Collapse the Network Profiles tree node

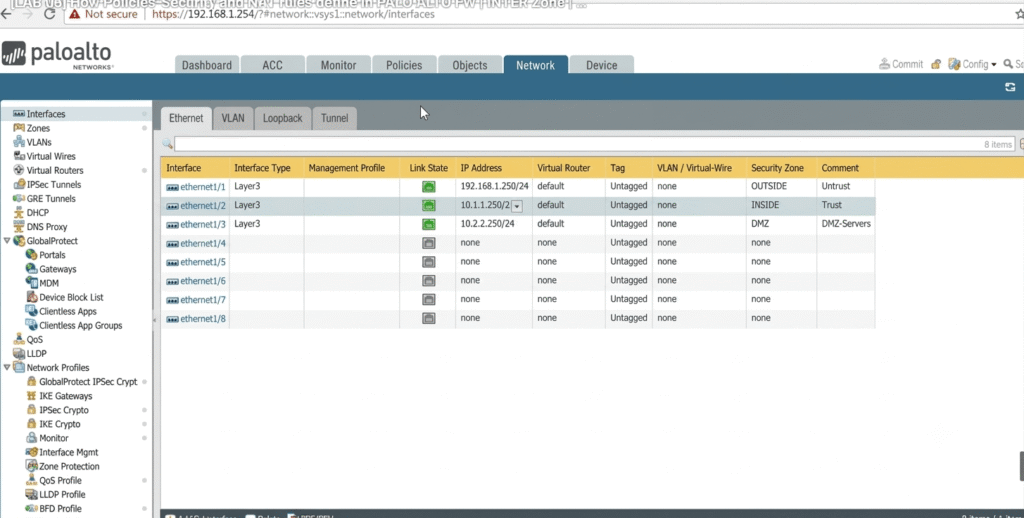coord(7,367)
